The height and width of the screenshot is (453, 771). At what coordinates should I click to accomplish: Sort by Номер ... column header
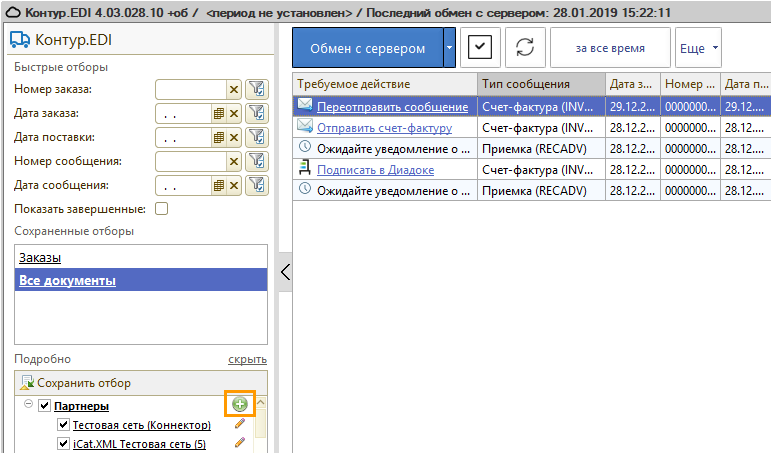690,84
